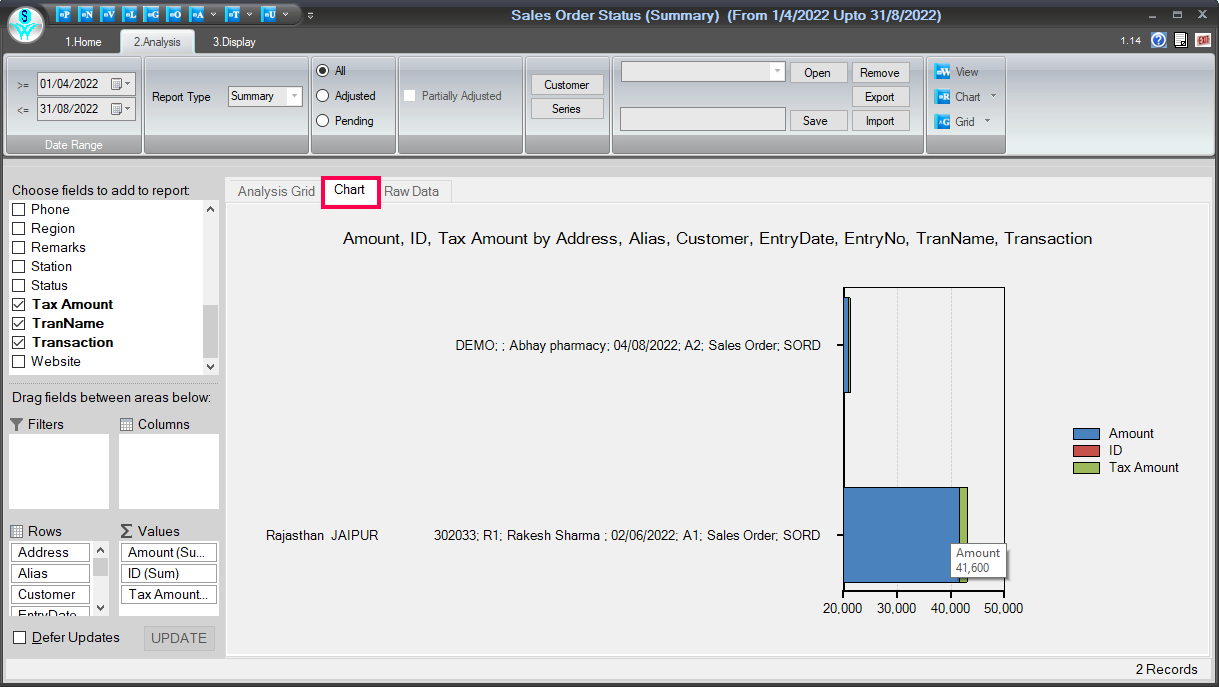Select the Pending radio button
The image size is (1219, 687).
click(323, 121)
